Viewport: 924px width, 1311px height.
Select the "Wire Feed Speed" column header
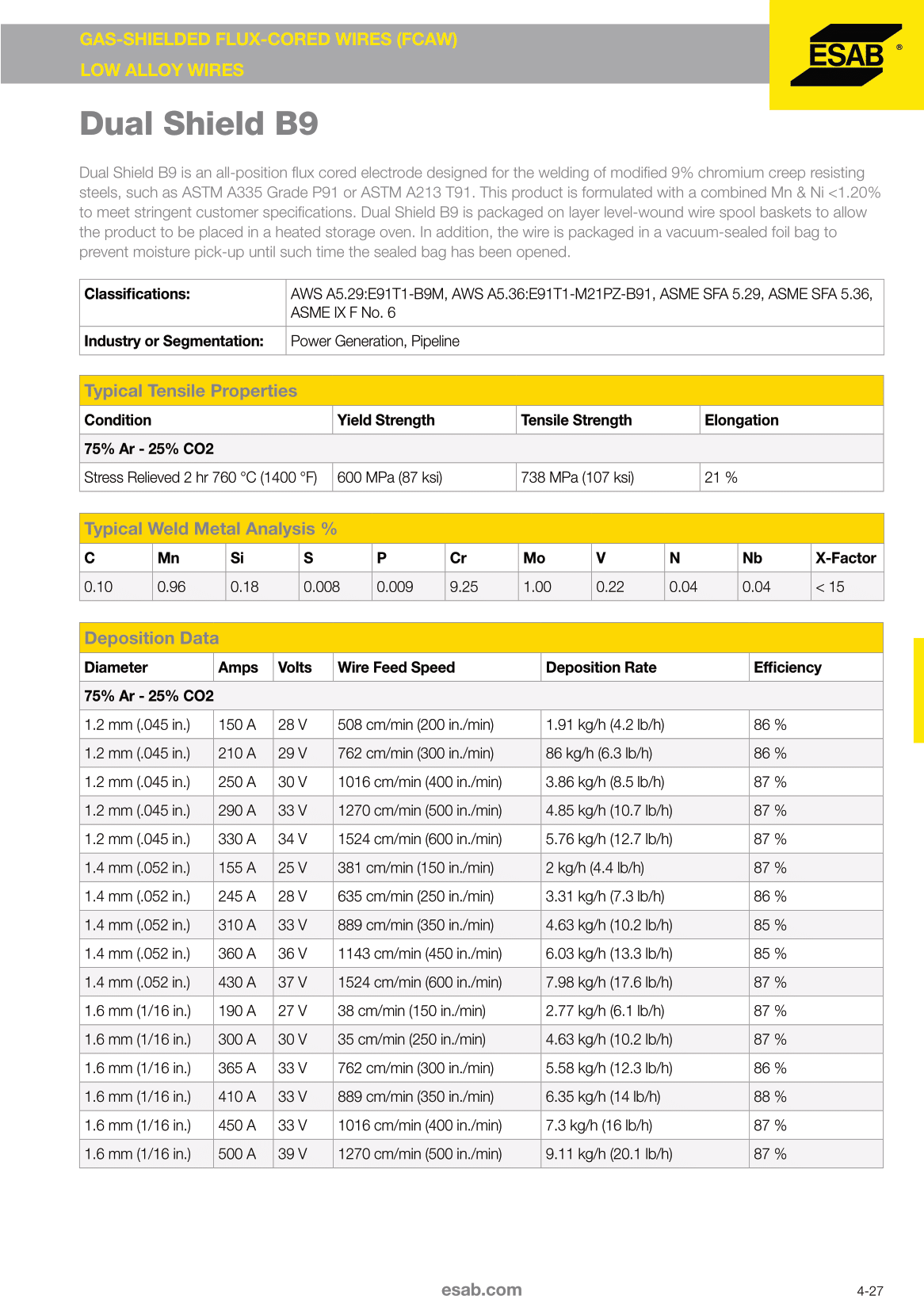click(396, 667)
